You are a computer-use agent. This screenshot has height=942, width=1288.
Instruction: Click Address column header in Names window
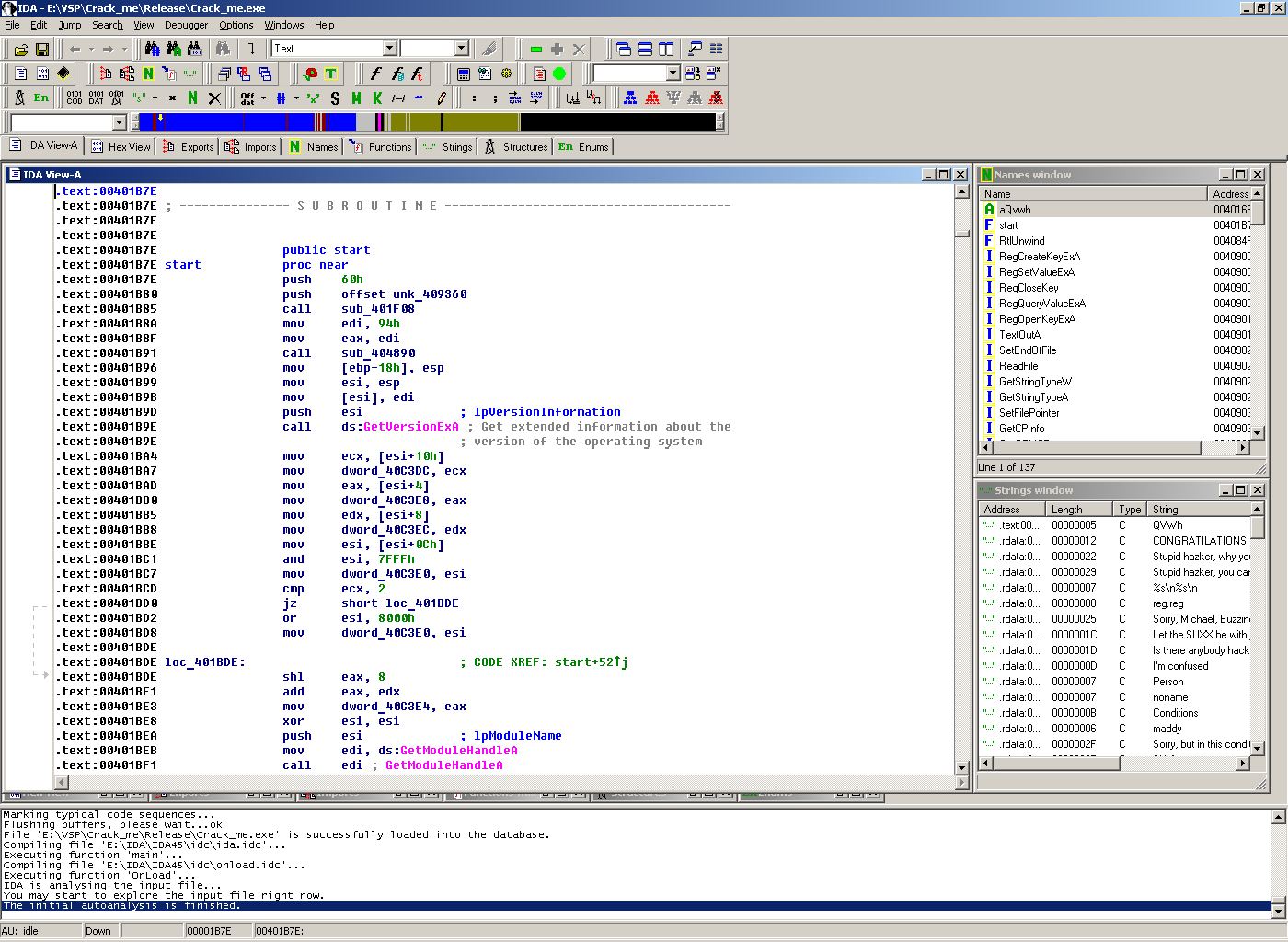click(x=1230, y=194)
